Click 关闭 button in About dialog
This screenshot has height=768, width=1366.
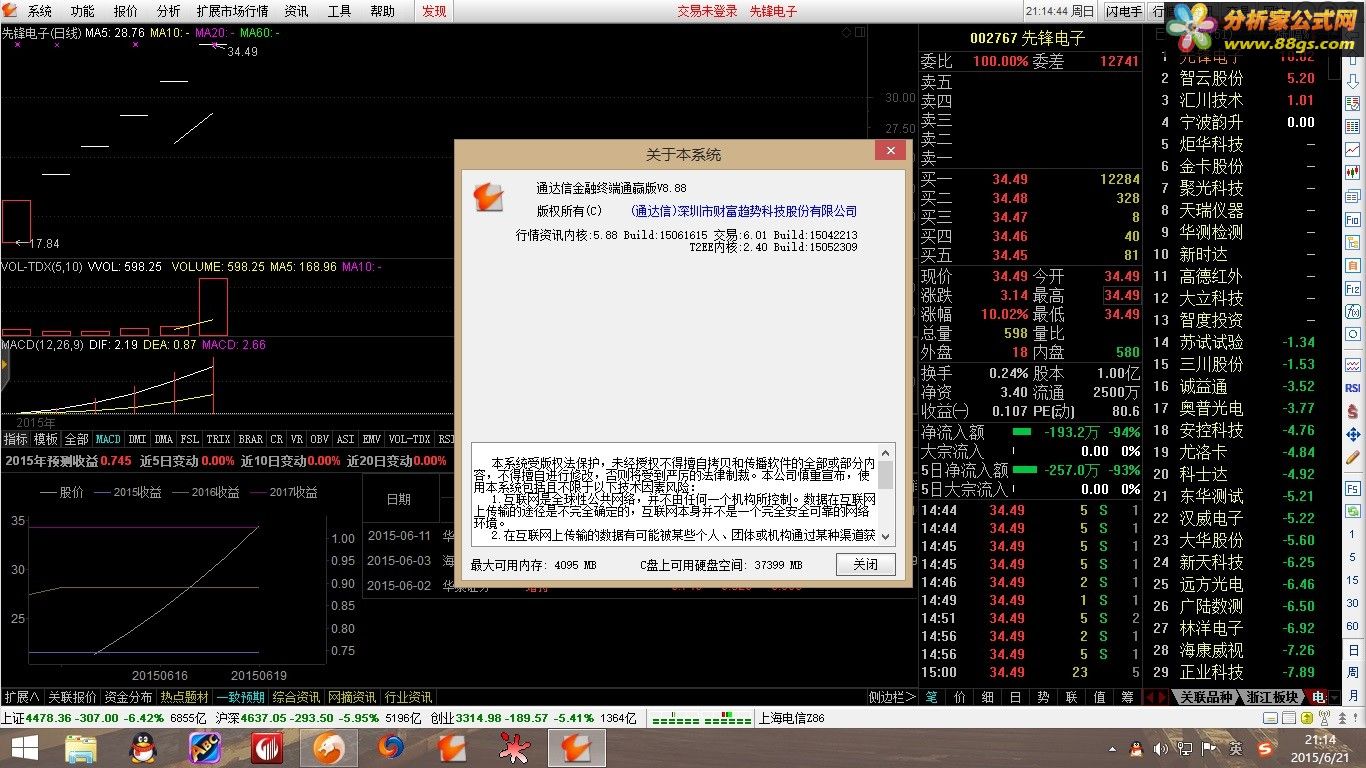click(x=866, y=564)
